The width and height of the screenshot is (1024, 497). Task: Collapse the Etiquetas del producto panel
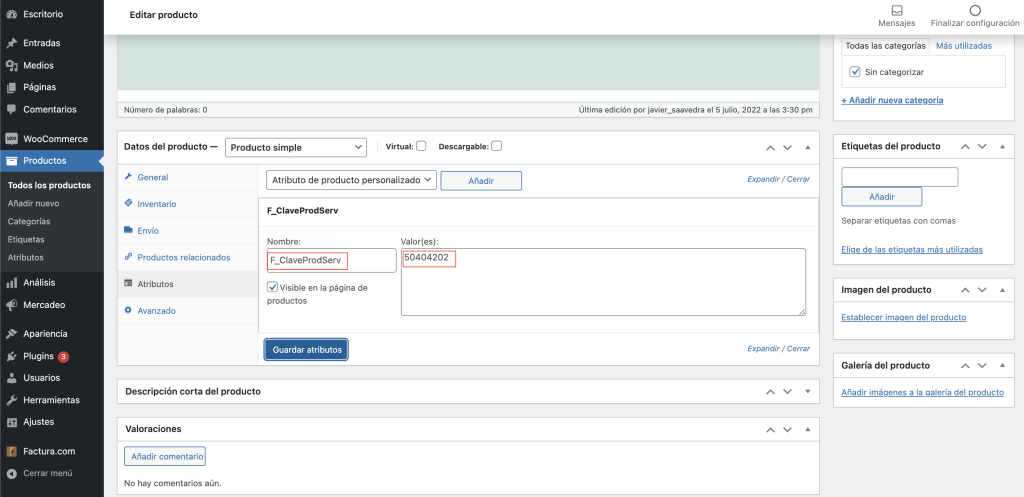tap(1002, 146)
